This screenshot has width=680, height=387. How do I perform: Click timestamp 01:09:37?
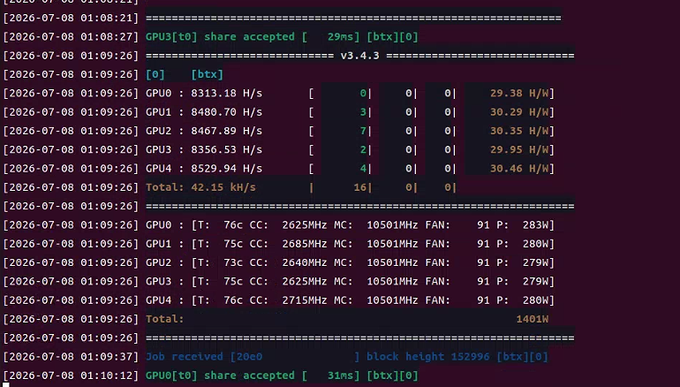pyautogui.click(x=106, y=357)
